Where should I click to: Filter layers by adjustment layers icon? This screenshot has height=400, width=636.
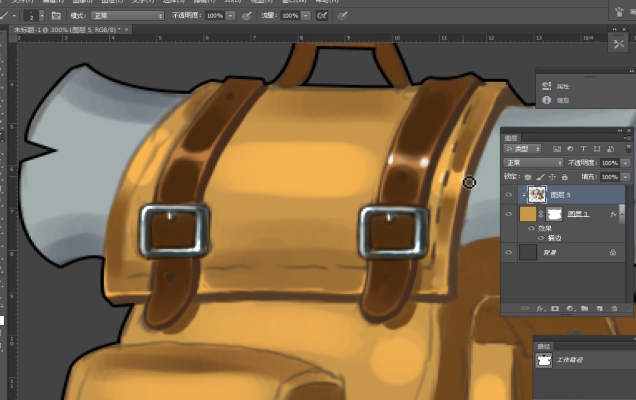[x=570, y=149]
